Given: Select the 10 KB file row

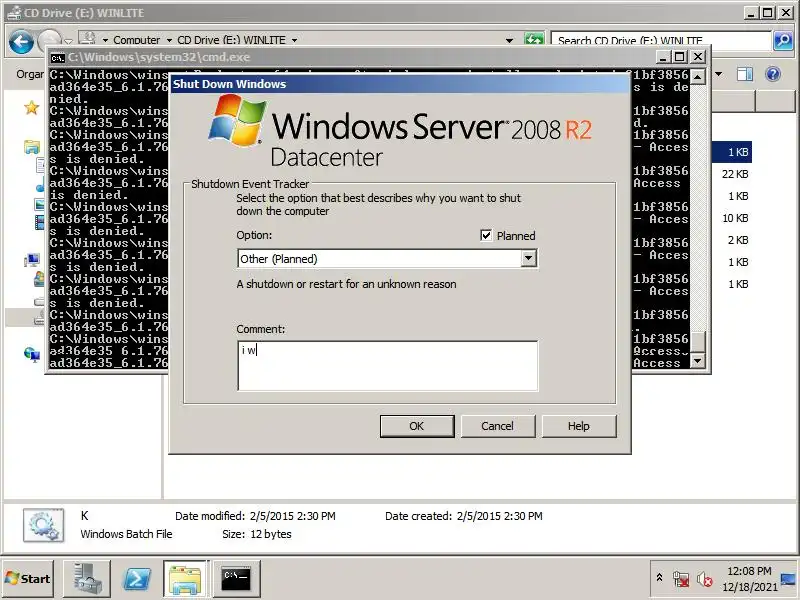Looking at the screenshot, I should click(735, 218).
